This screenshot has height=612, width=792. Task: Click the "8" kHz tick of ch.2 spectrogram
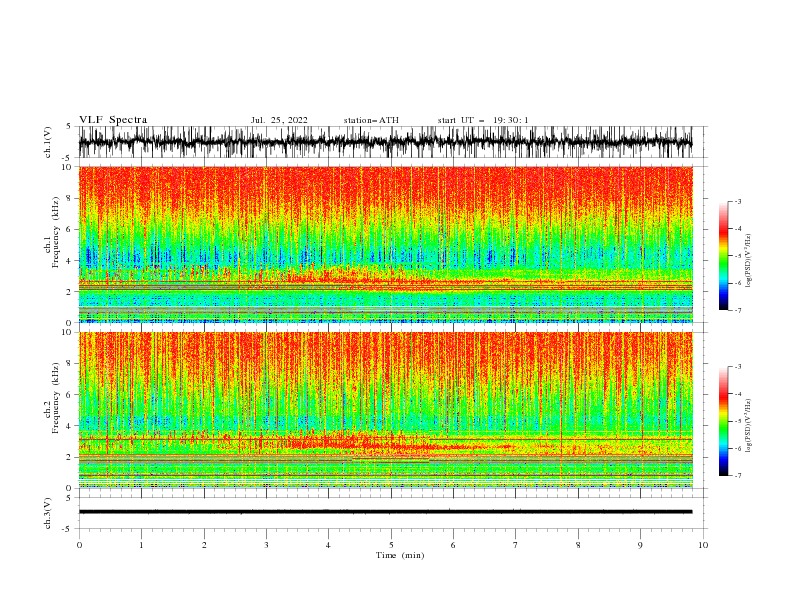70,364
